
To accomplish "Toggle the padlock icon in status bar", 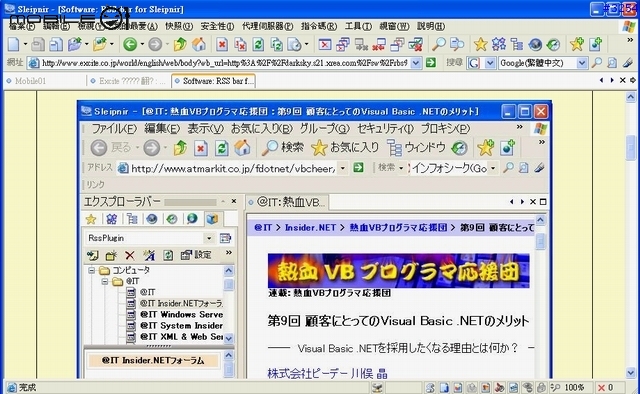I will 541,387.
